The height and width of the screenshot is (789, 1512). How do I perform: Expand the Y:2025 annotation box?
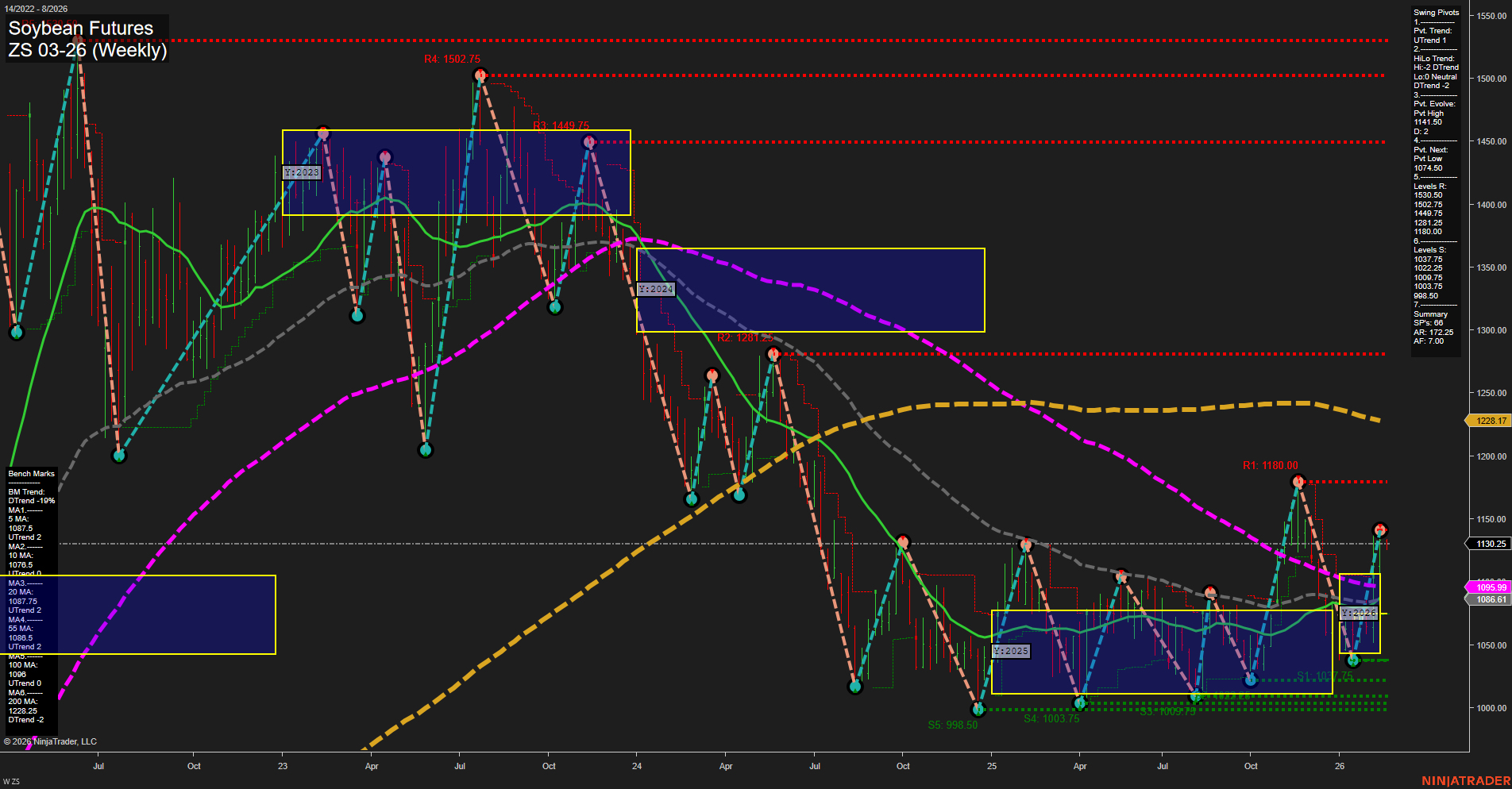click(x=1011, y=651)
